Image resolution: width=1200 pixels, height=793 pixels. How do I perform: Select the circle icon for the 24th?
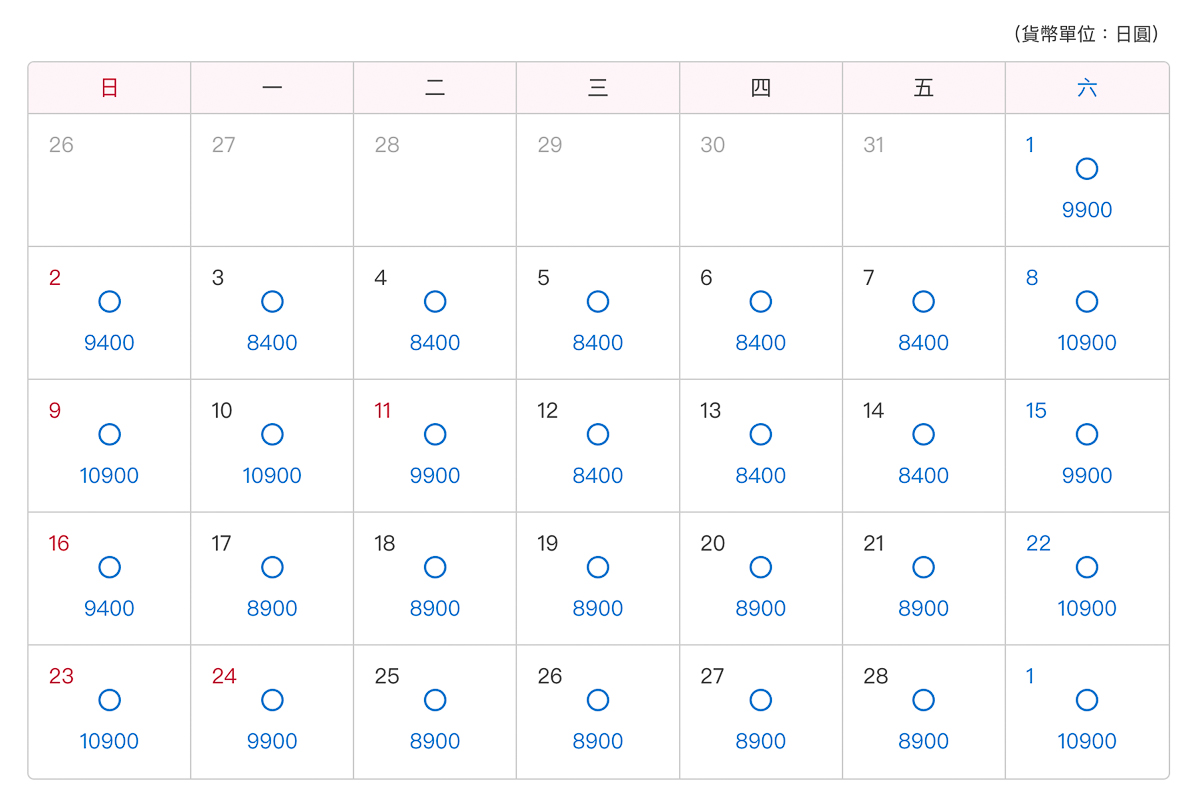tap(272, 701)
